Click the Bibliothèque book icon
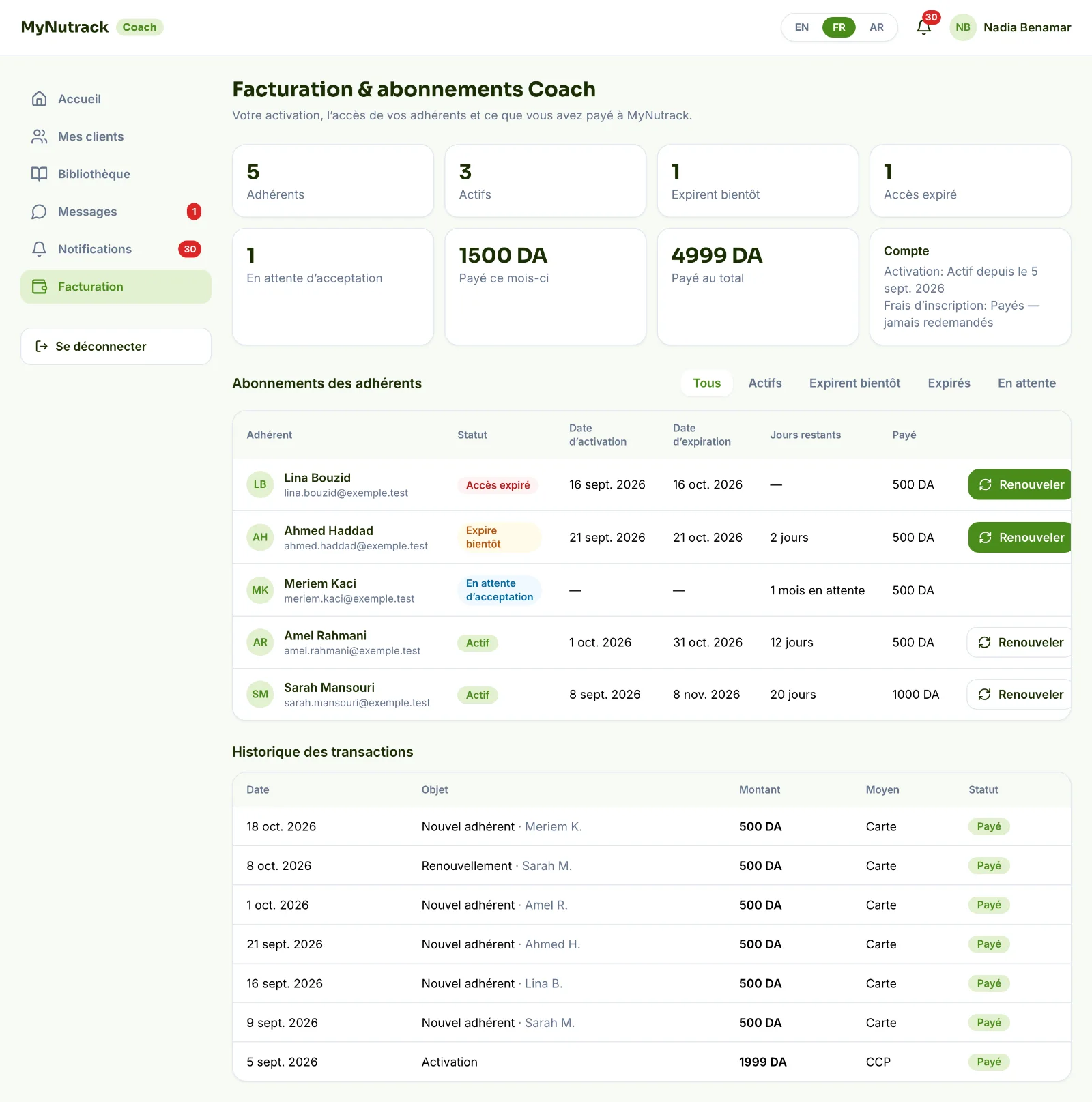The image size is (1092, 1102). tap(40, 174)
